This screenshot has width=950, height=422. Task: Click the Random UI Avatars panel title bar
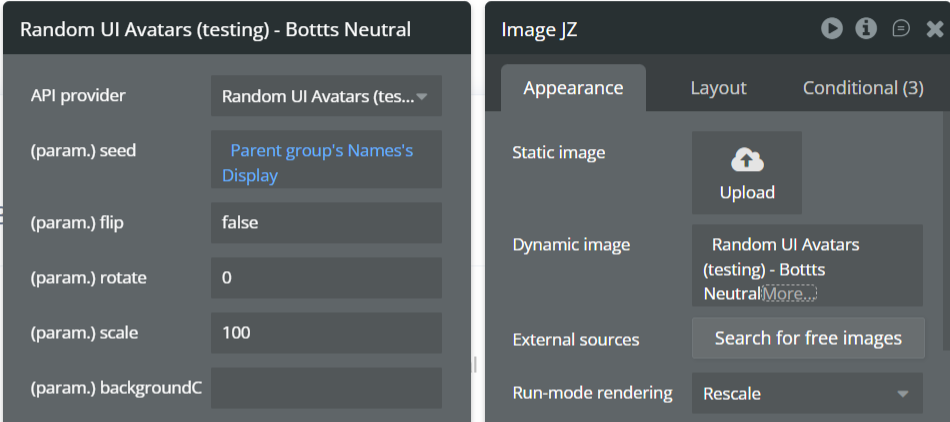pyautogui.click(x=215, y=29)
